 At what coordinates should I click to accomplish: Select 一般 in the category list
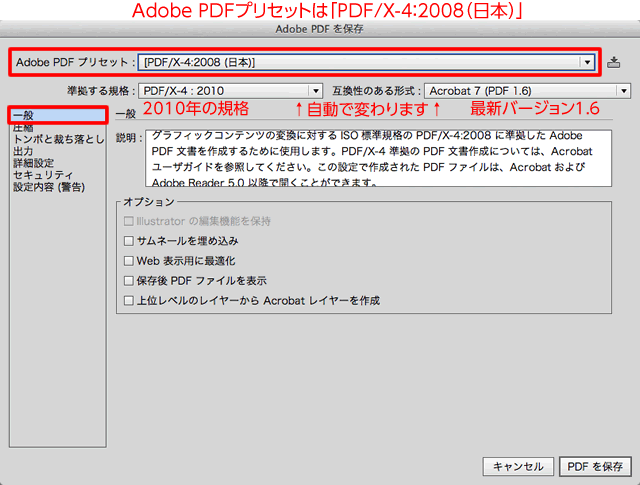pyautogui.click(x=58, y=116)
